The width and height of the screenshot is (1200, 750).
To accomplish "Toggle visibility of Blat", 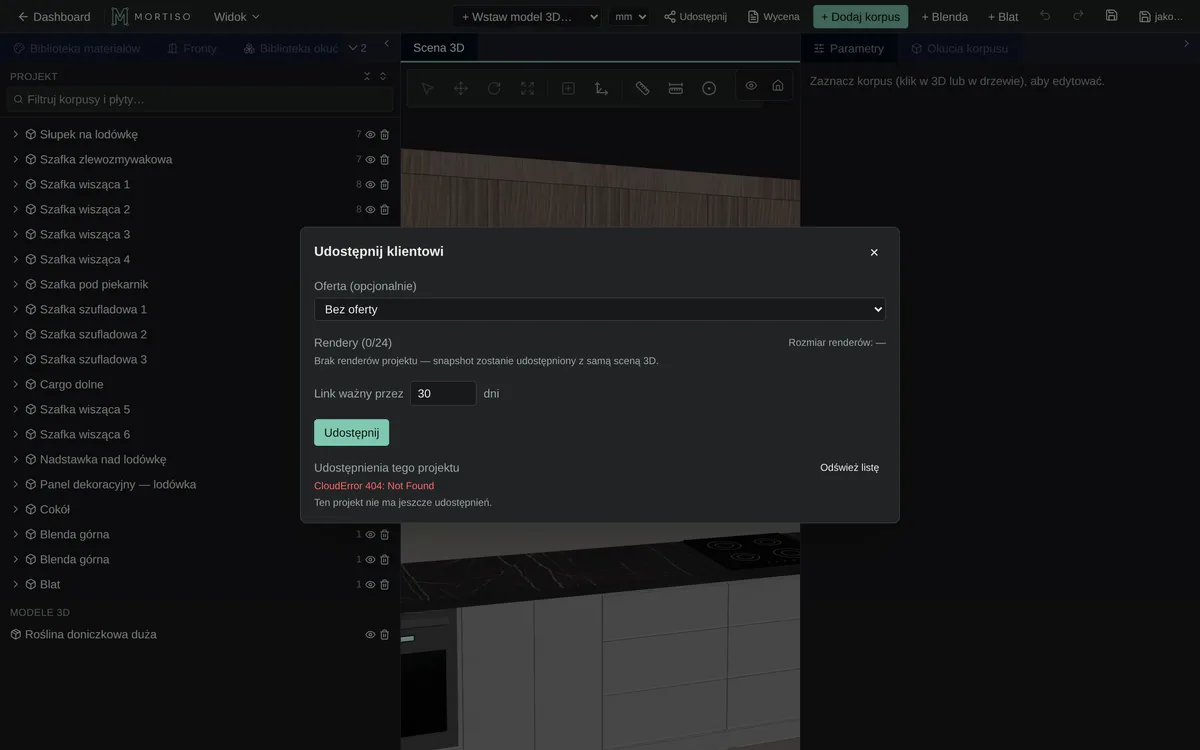I will [x=370, y=584].
